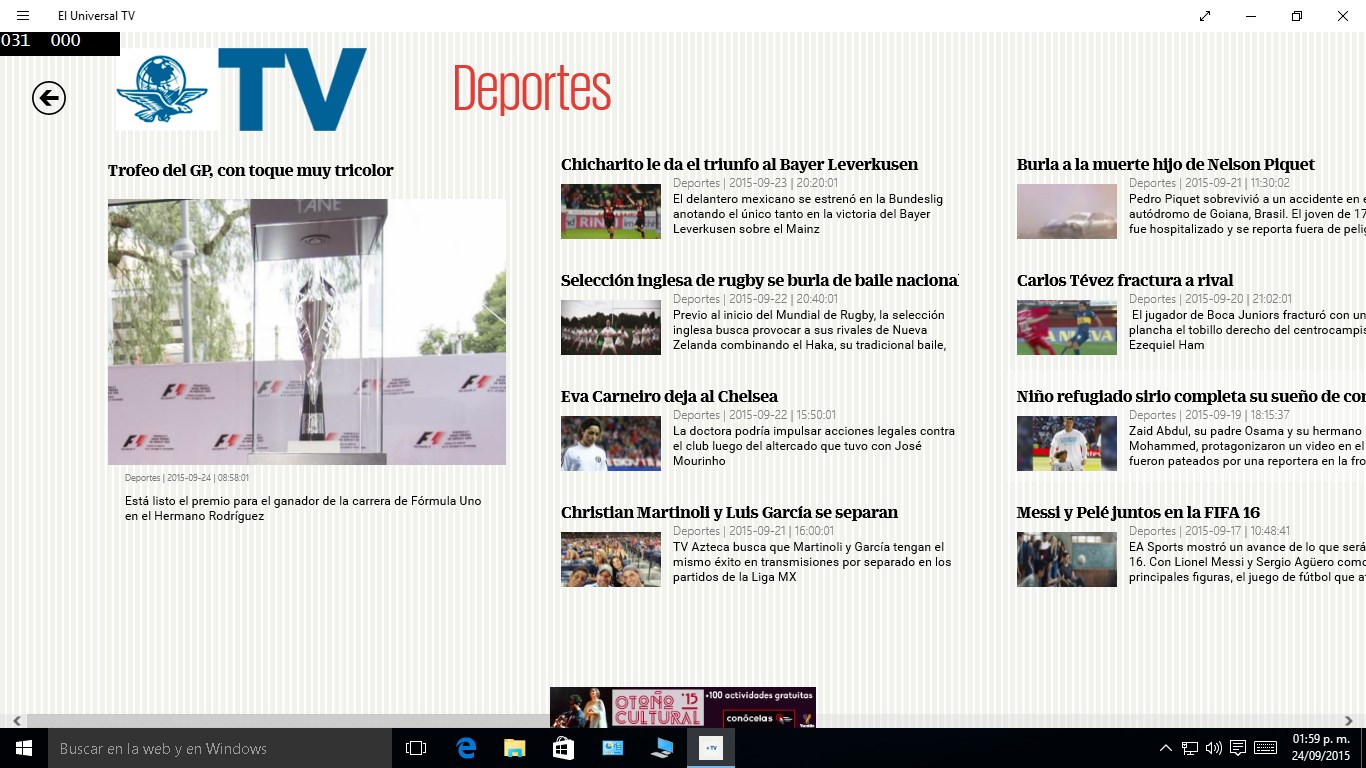Open touch keyboard tray icon

tap(1265, 748)
